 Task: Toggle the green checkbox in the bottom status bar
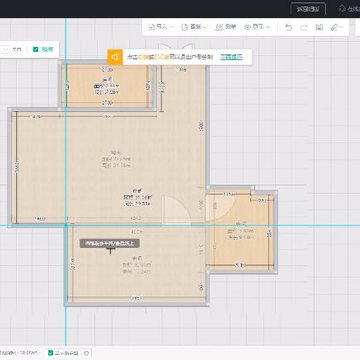tap(51, 353)
